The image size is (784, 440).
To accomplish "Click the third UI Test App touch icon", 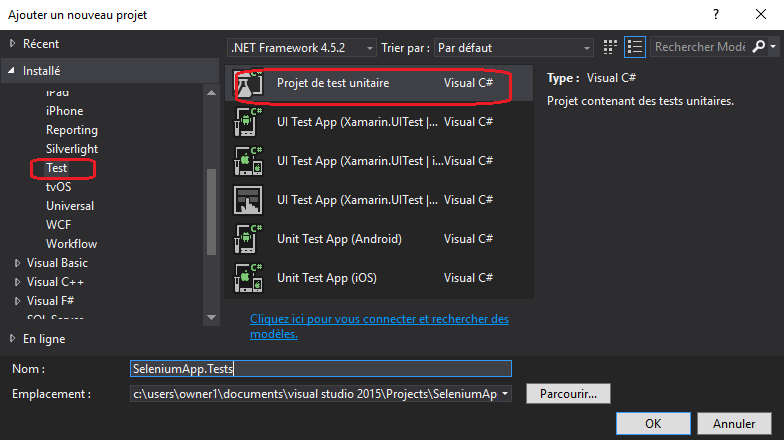I will click(248, 199).
